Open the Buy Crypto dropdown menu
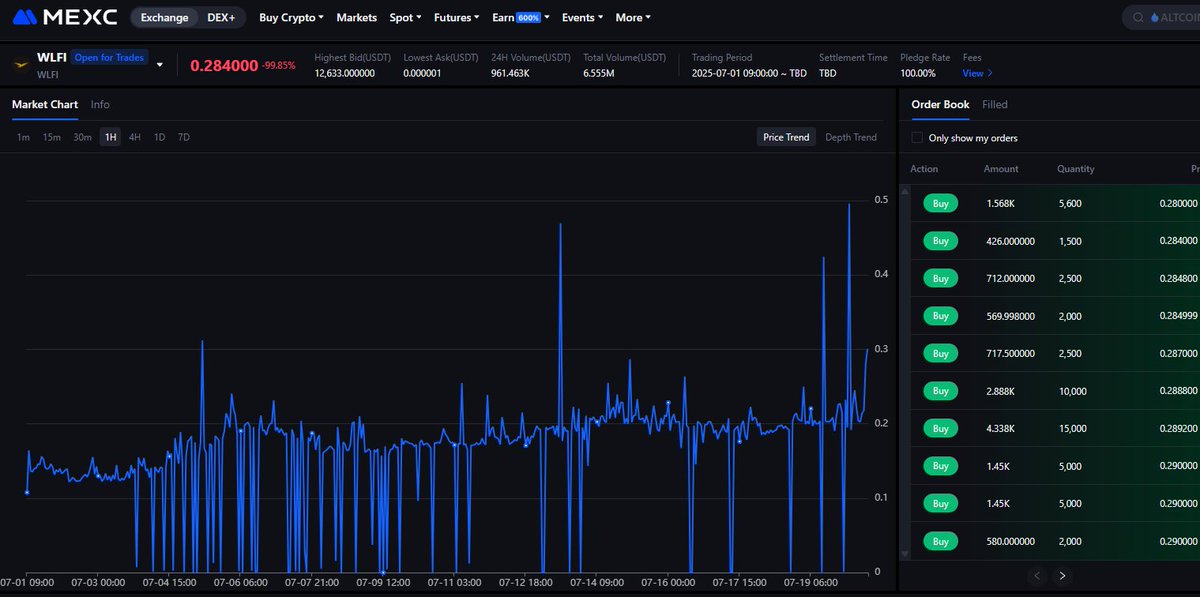Screen dimensions: 1200x597 291,17
